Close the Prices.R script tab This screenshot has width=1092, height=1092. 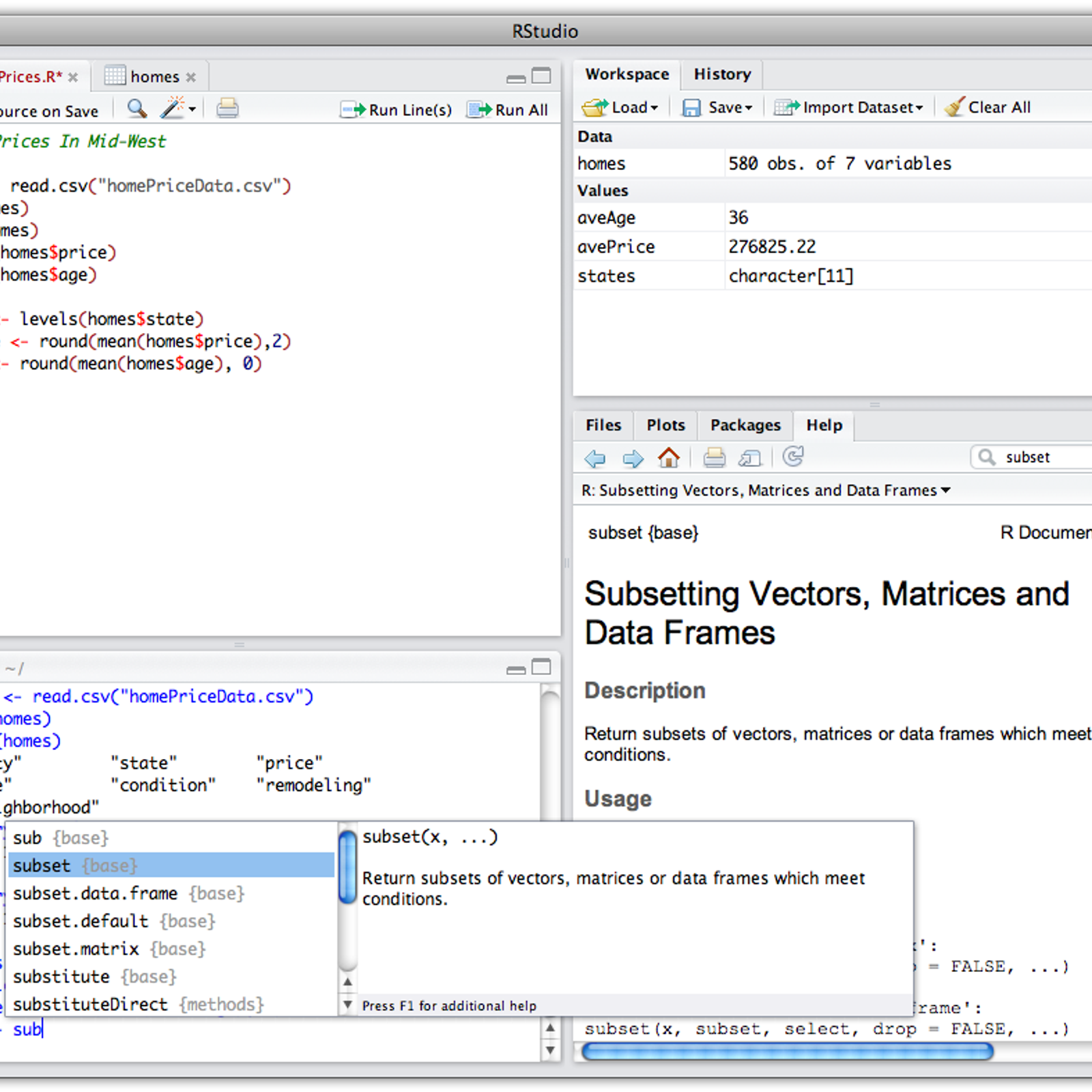click(73, 77)
